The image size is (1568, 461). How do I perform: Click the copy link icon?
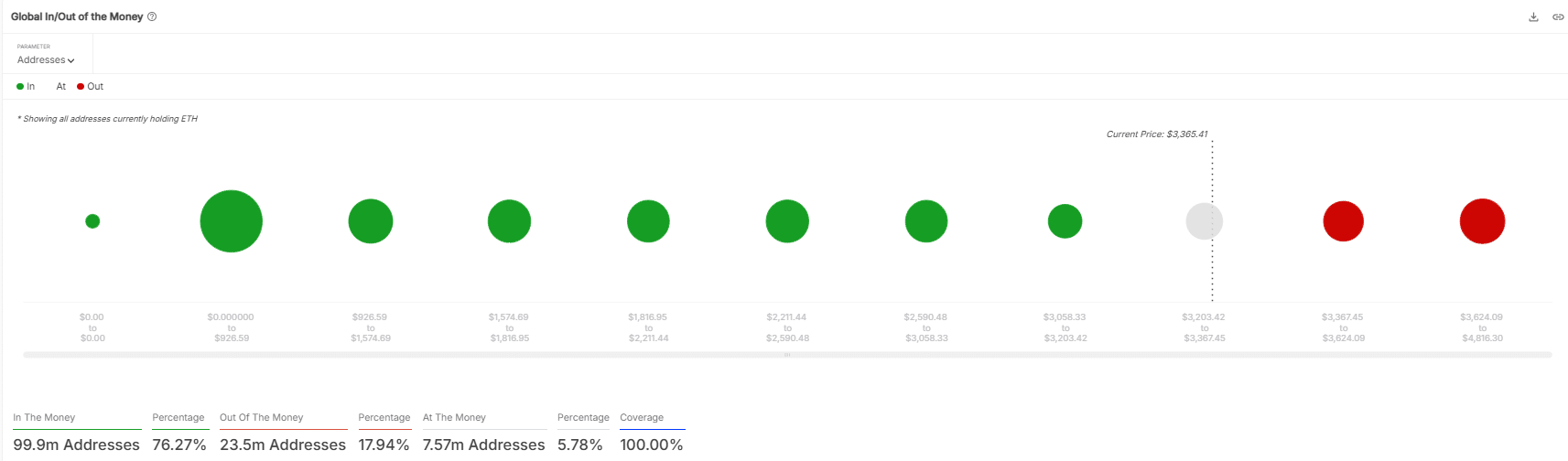(x=1557, y=17)
